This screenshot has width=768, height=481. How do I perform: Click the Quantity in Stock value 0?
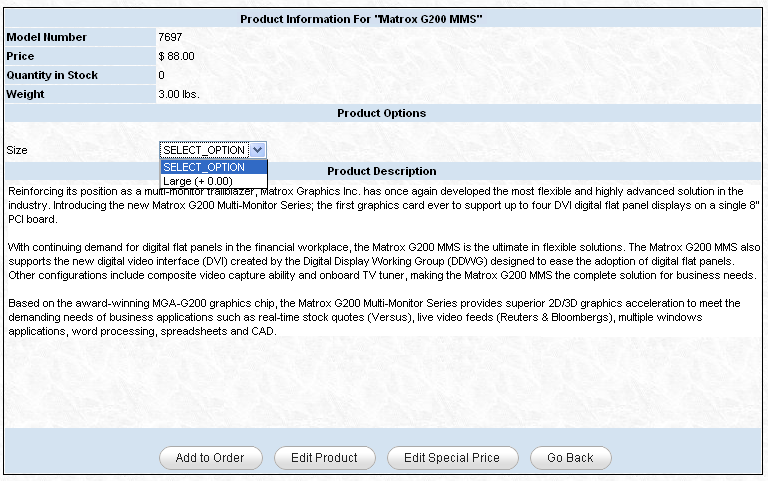[x=161, y=75]
